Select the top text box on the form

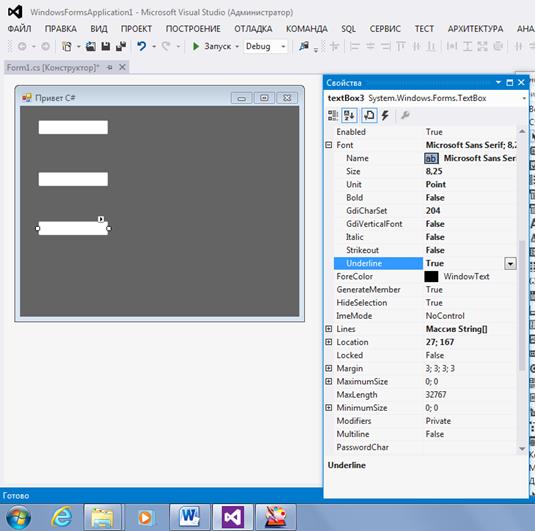click(x=73, y=127)
